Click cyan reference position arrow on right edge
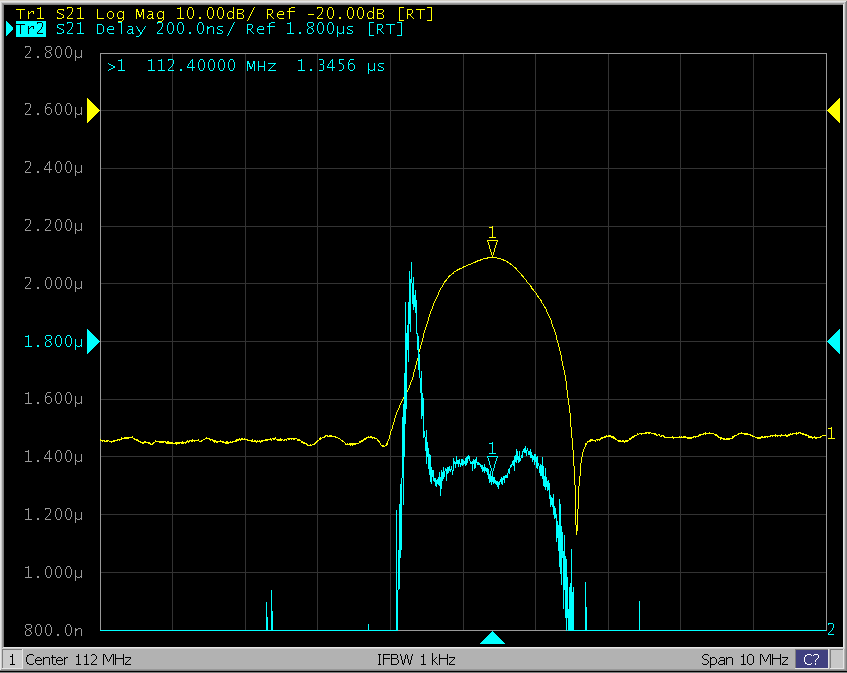Image resolution: width=847 pixels, height=673 pixels. (x=833, y=343)
